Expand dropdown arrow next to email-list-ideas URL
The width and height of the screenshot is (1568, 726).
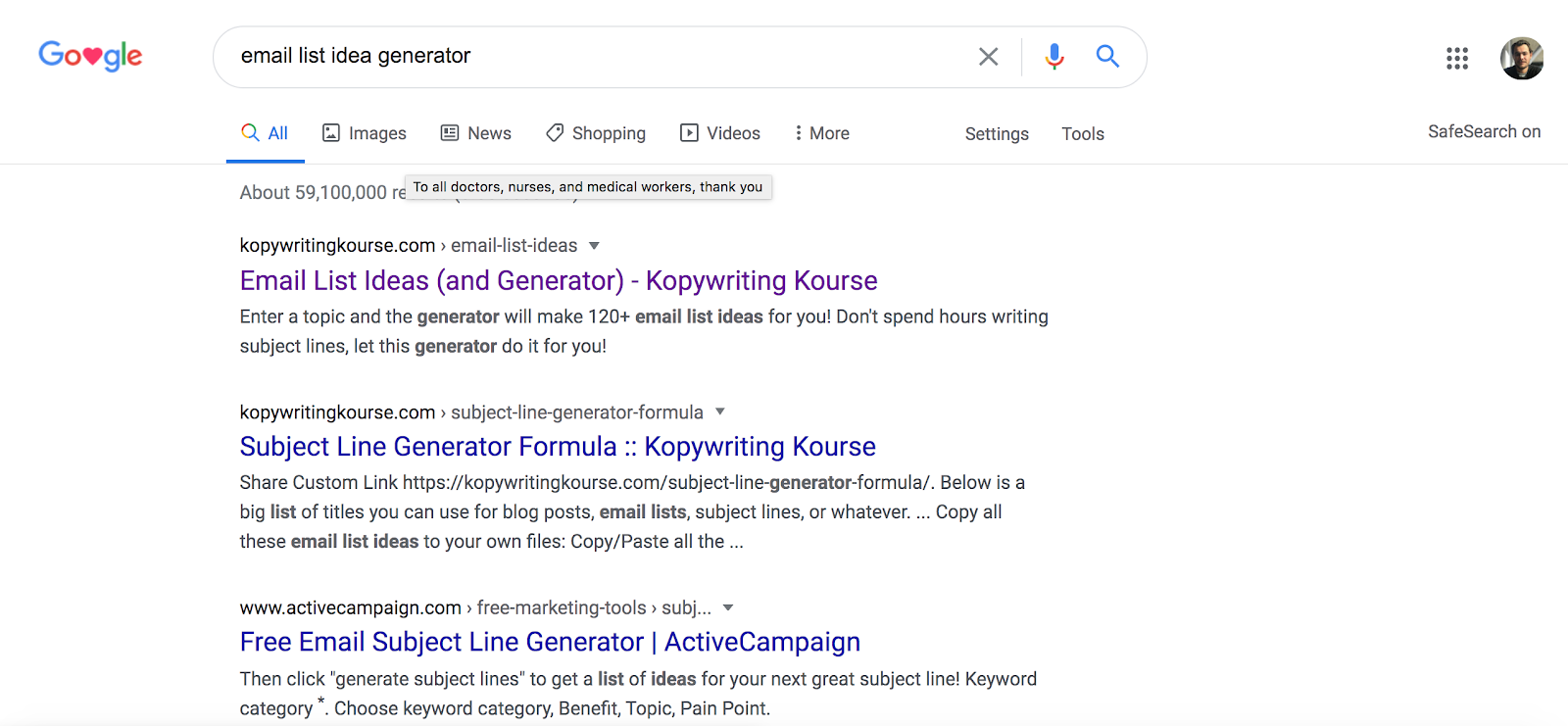pos(594,246)
